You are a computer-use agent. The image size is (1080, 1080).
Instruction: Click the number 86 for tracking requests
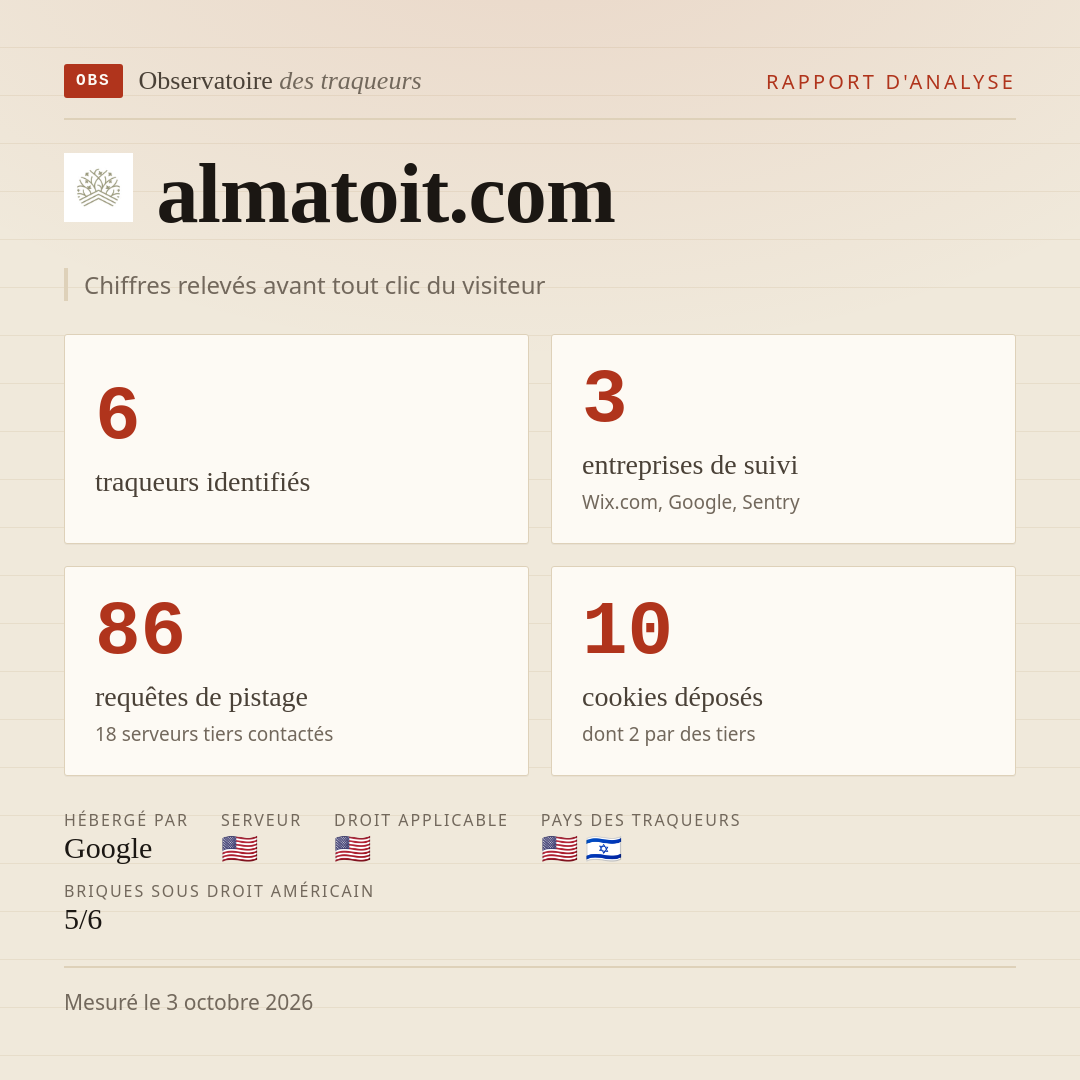click(x=141, y=630)
